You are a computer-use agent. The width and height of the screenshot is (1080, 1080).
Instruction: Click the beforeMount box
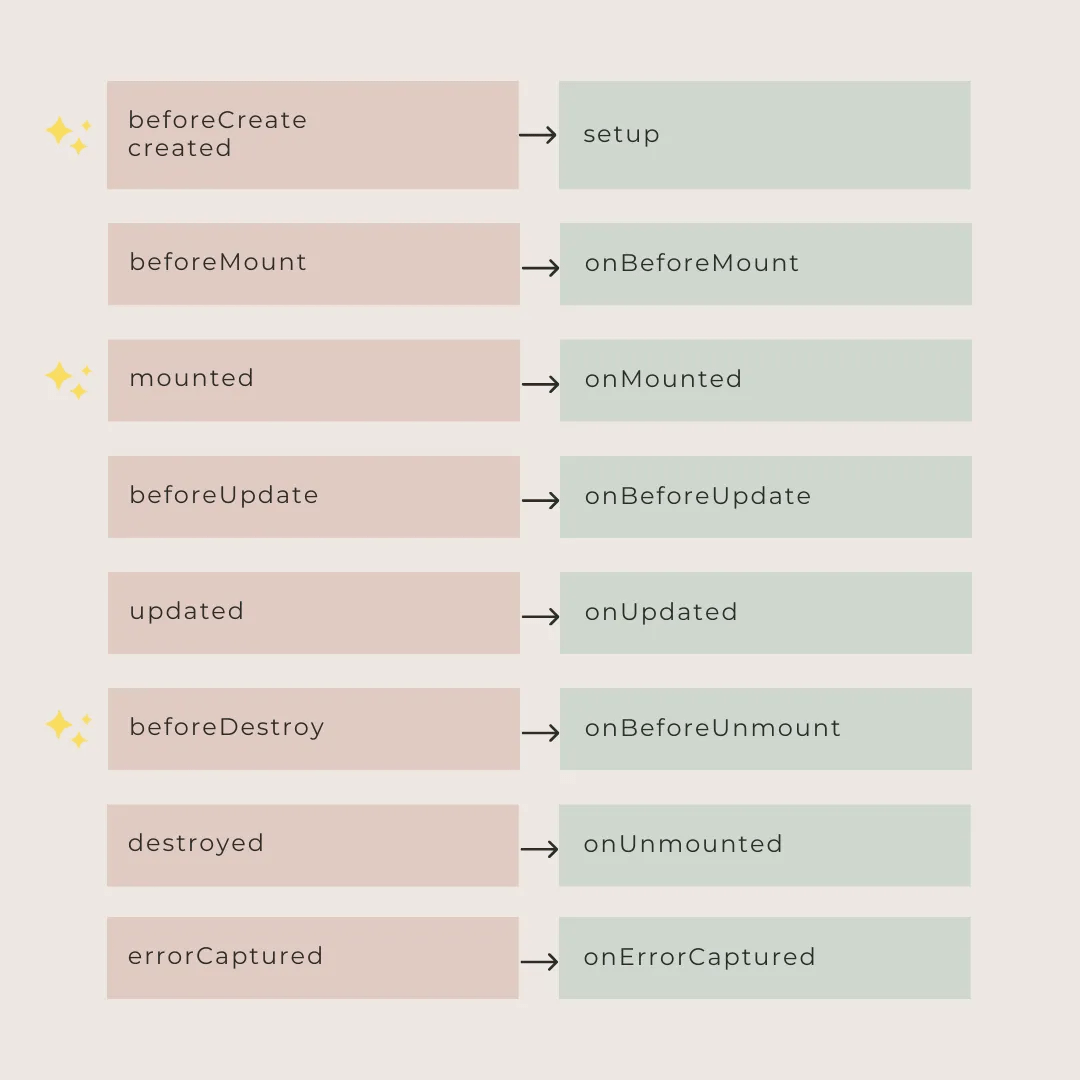pos(314,264)
